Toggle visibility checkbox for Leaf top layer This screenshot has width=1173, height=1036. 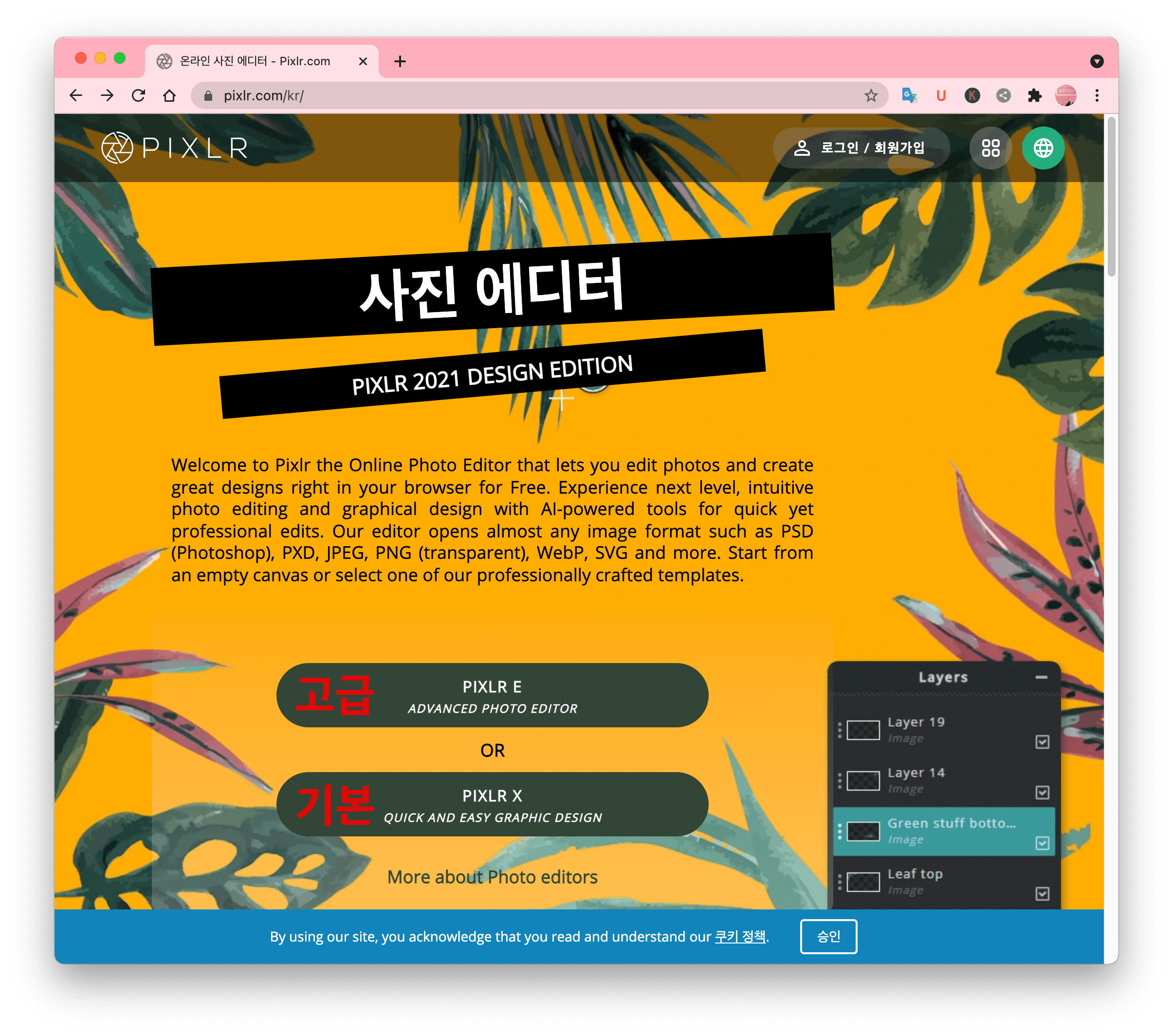tap(1042, 894)
